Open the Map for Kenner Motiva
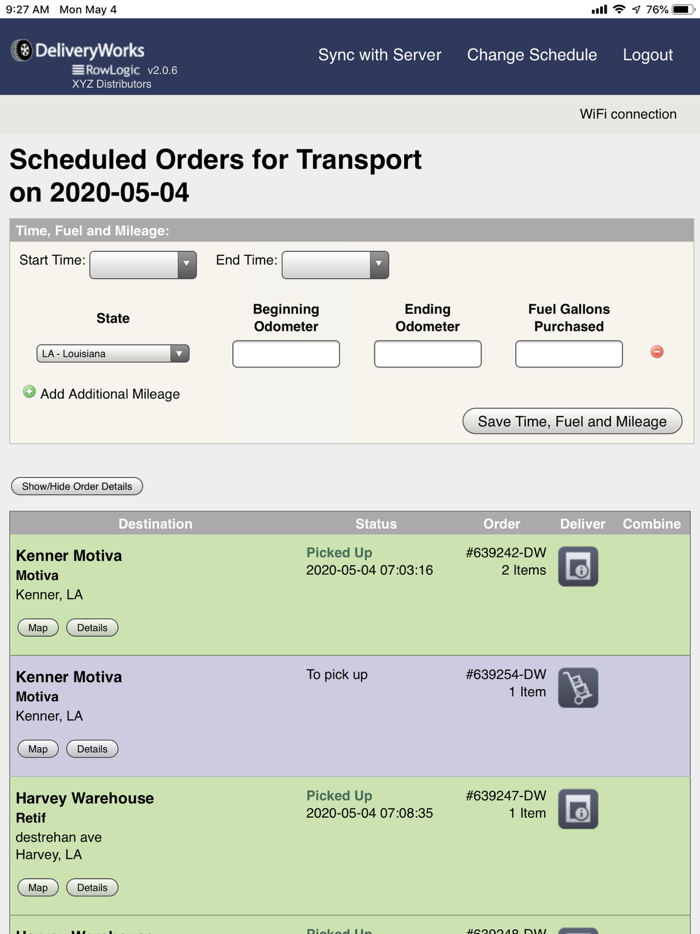Screen dimensions: 700x934 (37, 627)
